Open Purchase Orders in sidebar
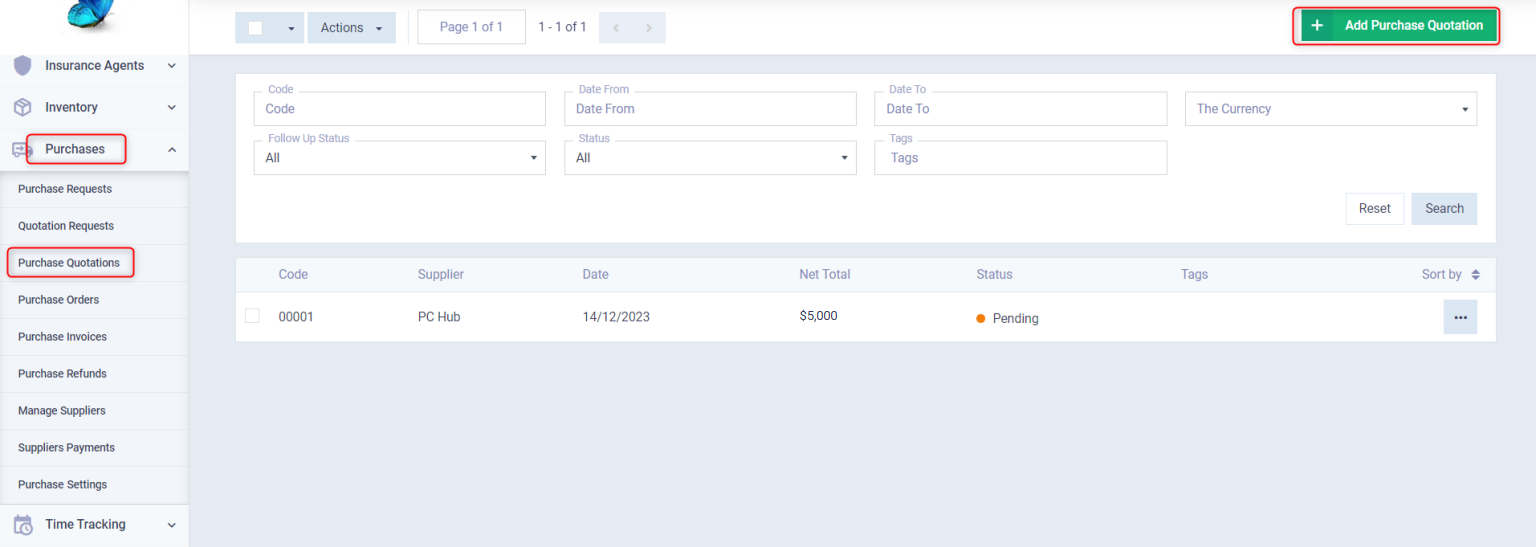 [58, 300]
